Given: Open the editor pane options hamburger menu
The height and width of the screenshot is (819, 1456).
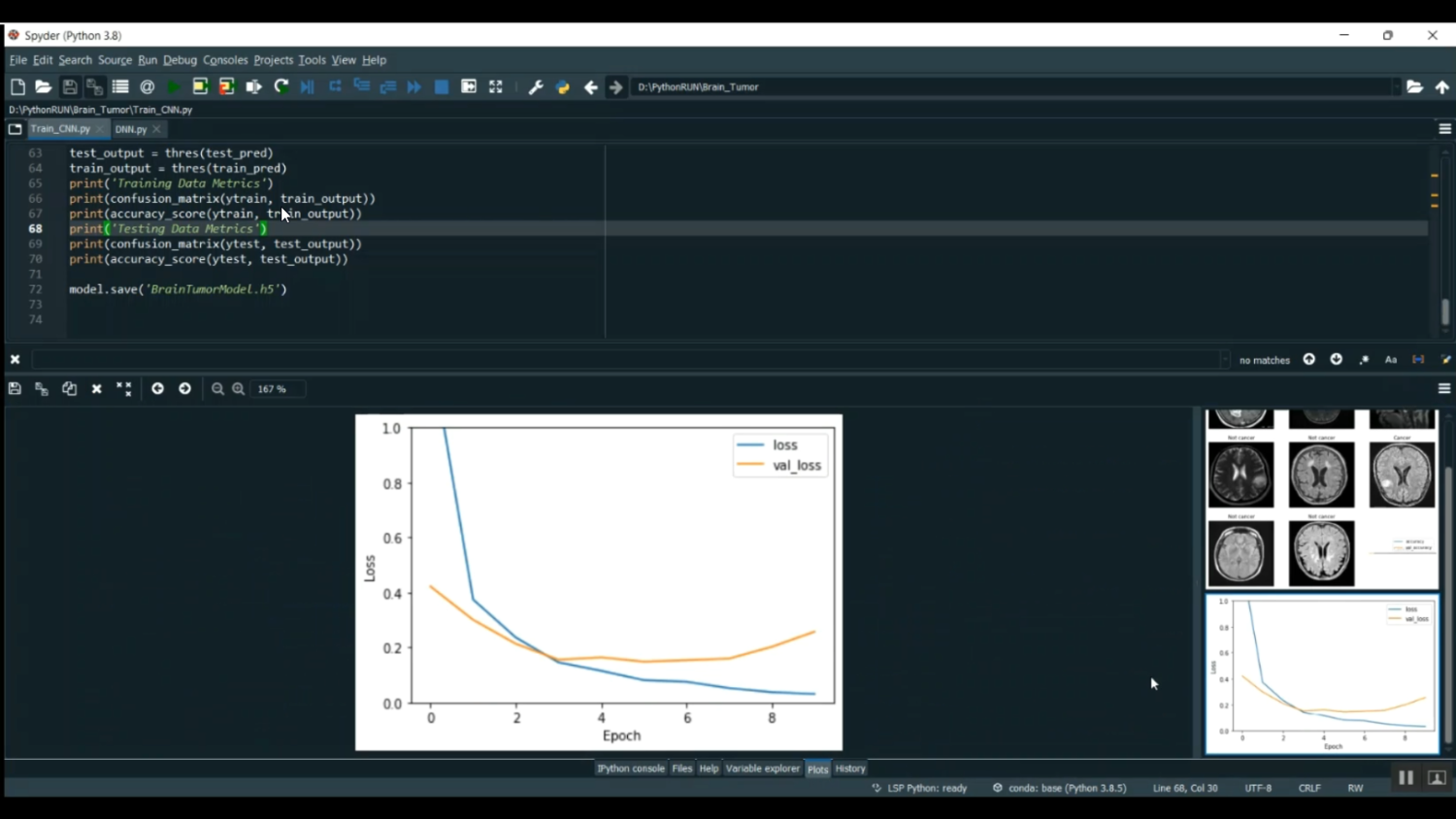Looking at the screenshot, I should click(1444, 129).
